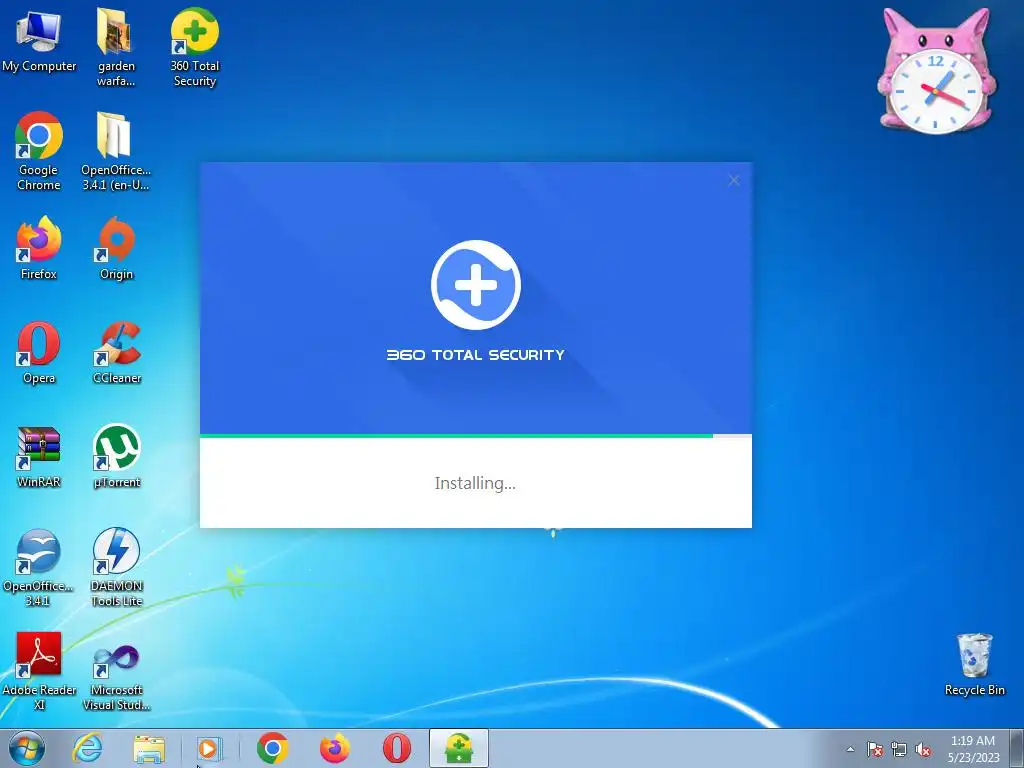Launch 360 Total Security desktop shortcut
Viewport: 1024px width, 768px height.
pos(195,46)
